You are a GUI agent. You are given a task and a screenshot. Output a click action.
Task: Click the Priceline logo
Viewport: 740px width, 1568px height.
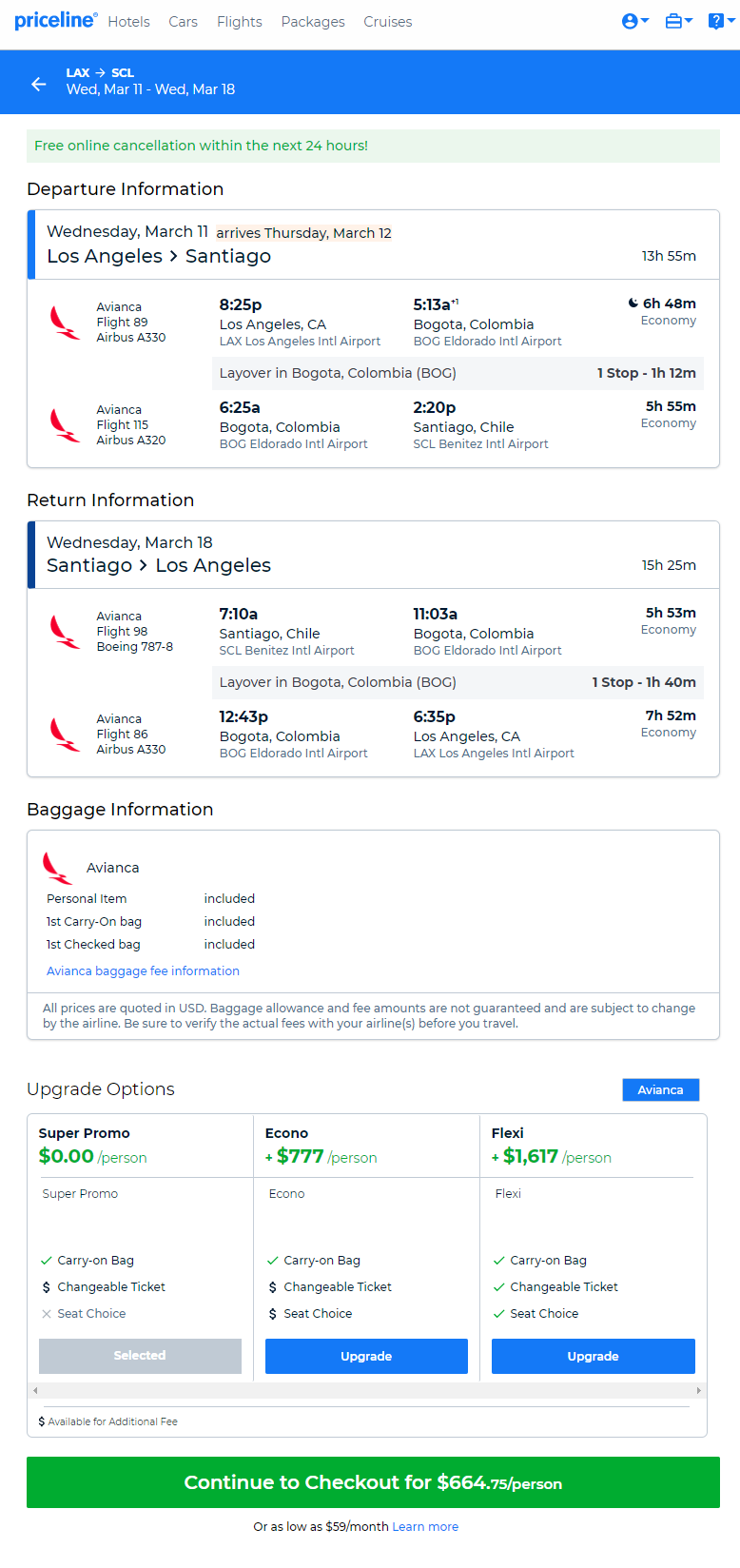click(x=56, y=20)
